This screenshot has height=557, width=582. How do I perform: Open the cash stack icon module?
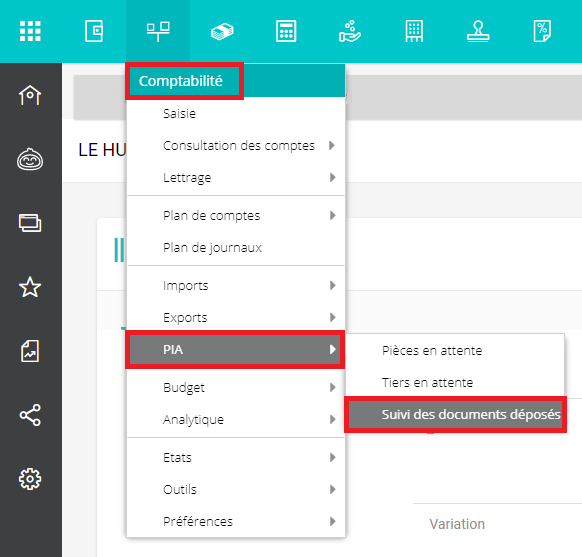pyautogui.click(x=222, y=31)
